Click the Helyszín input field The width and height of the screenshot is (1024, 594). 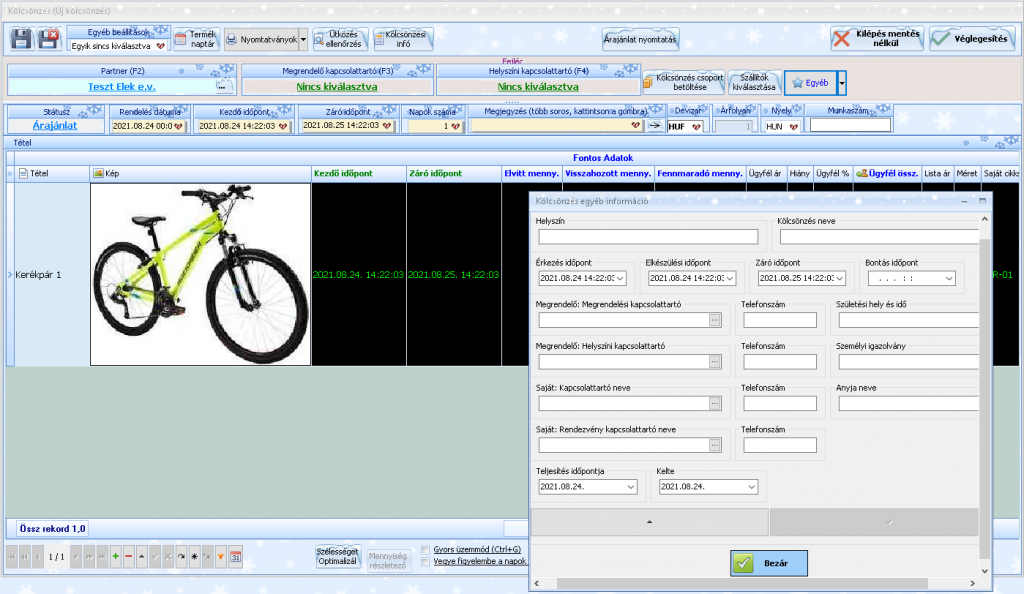648,236
